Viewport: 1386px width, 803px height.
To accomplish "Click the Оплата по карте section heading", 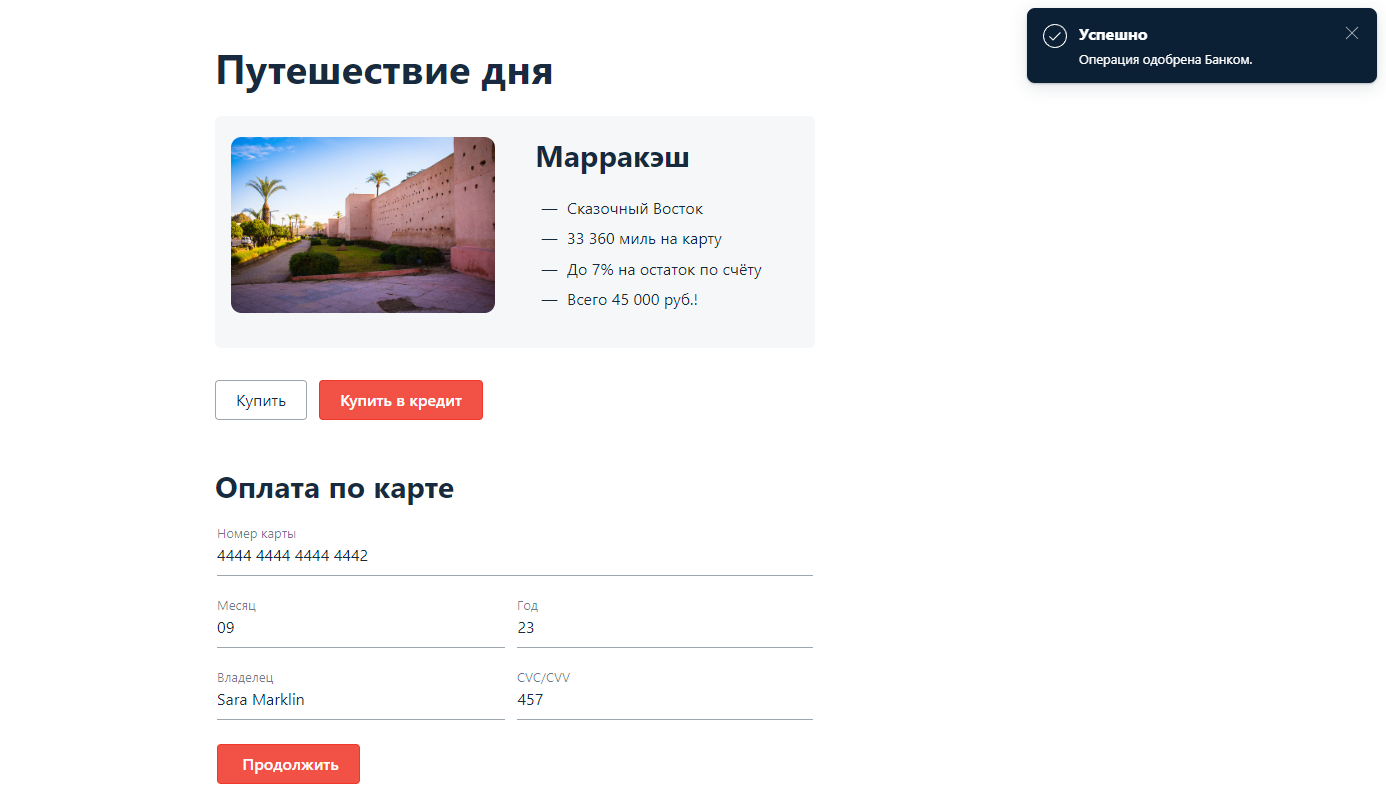I will point(334,488).
